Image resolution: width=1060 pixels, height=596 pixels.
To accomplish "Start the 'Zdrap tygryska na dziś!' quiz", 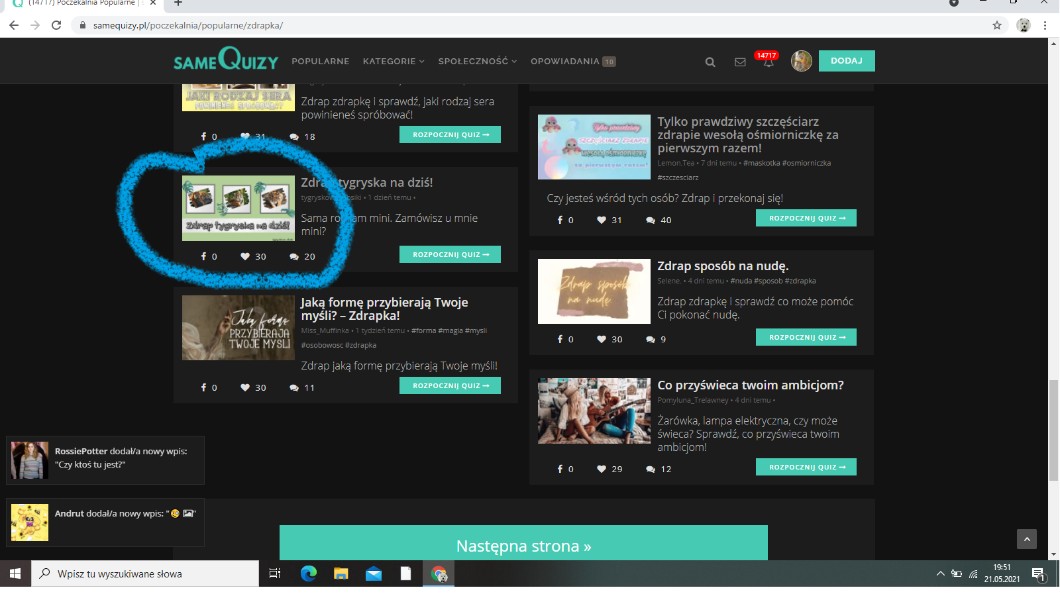I will pos(450,255).
